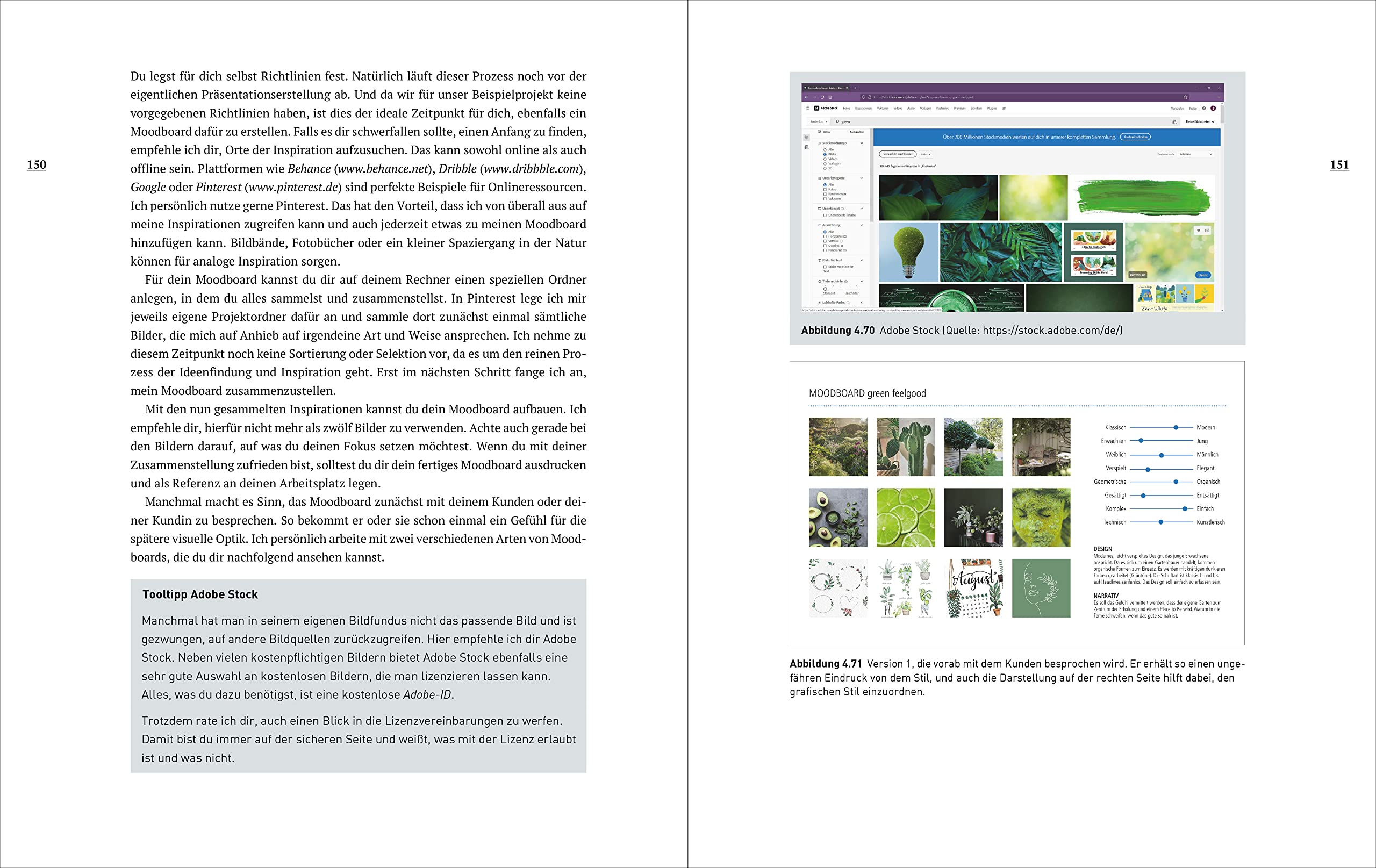Check the Vertikal orientation checkbox

coord(825,241)
